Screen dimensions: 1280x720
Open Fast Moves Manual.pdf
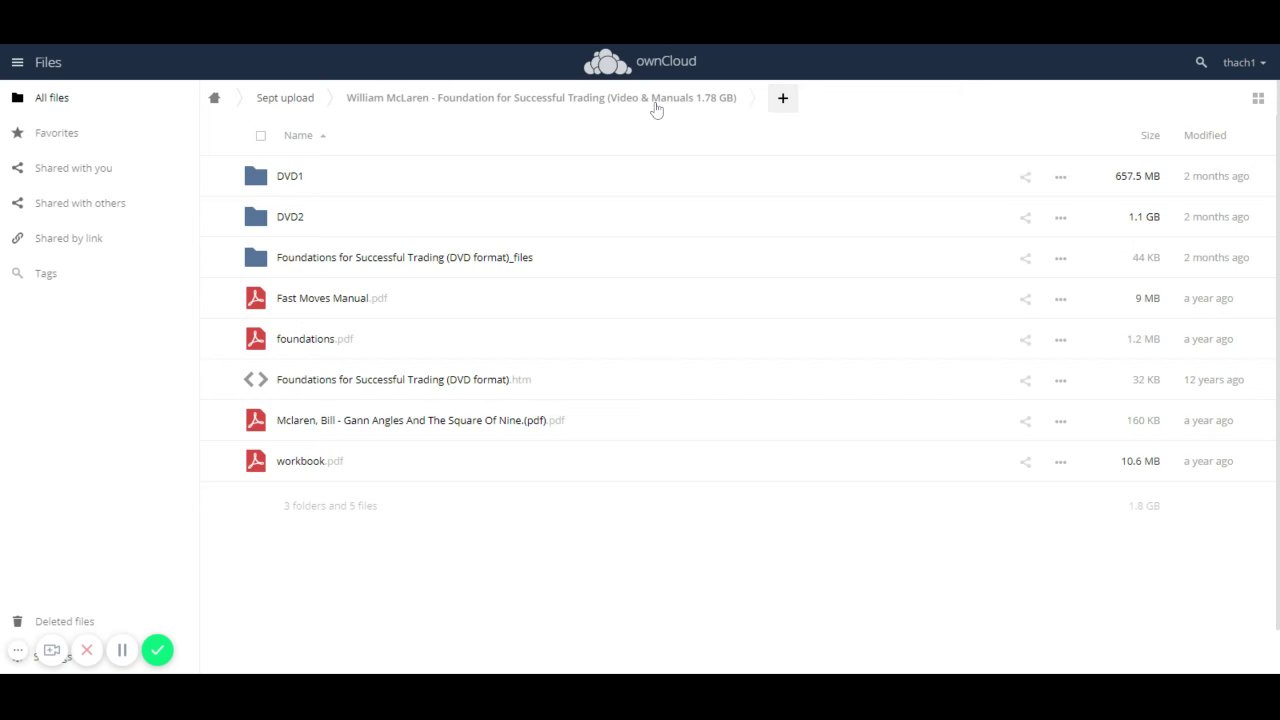coord(332,298)
